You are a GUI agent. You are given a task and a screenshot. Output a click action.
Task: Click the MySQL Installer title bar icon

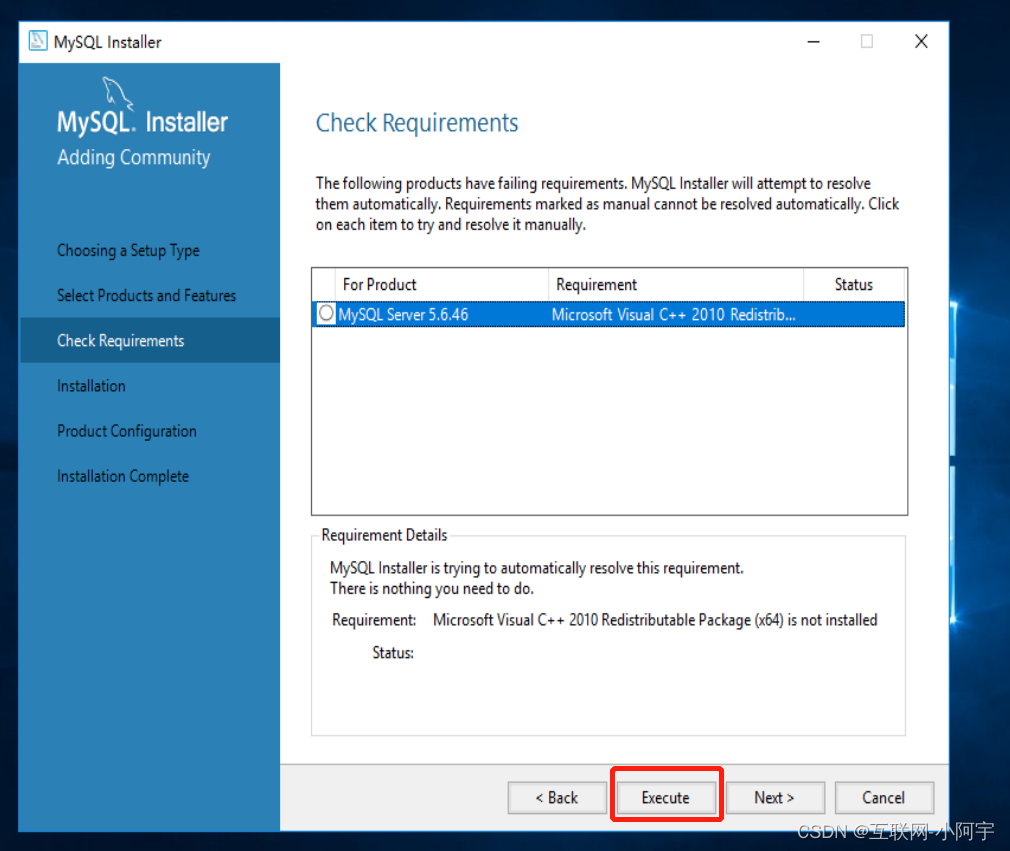pos(37,41)
